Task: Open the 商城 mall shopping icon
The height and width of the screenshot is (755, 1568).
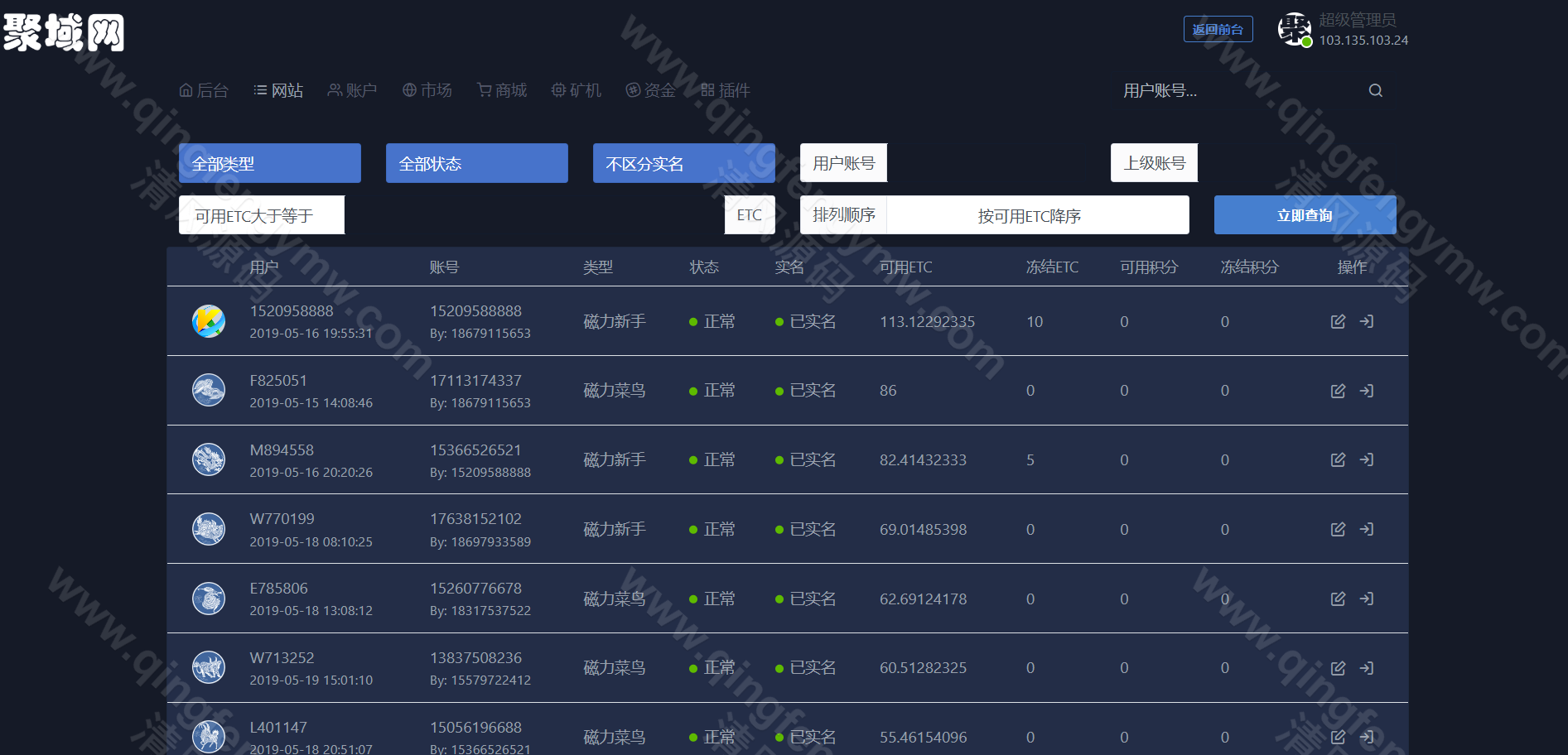Action: pos(483,89)
